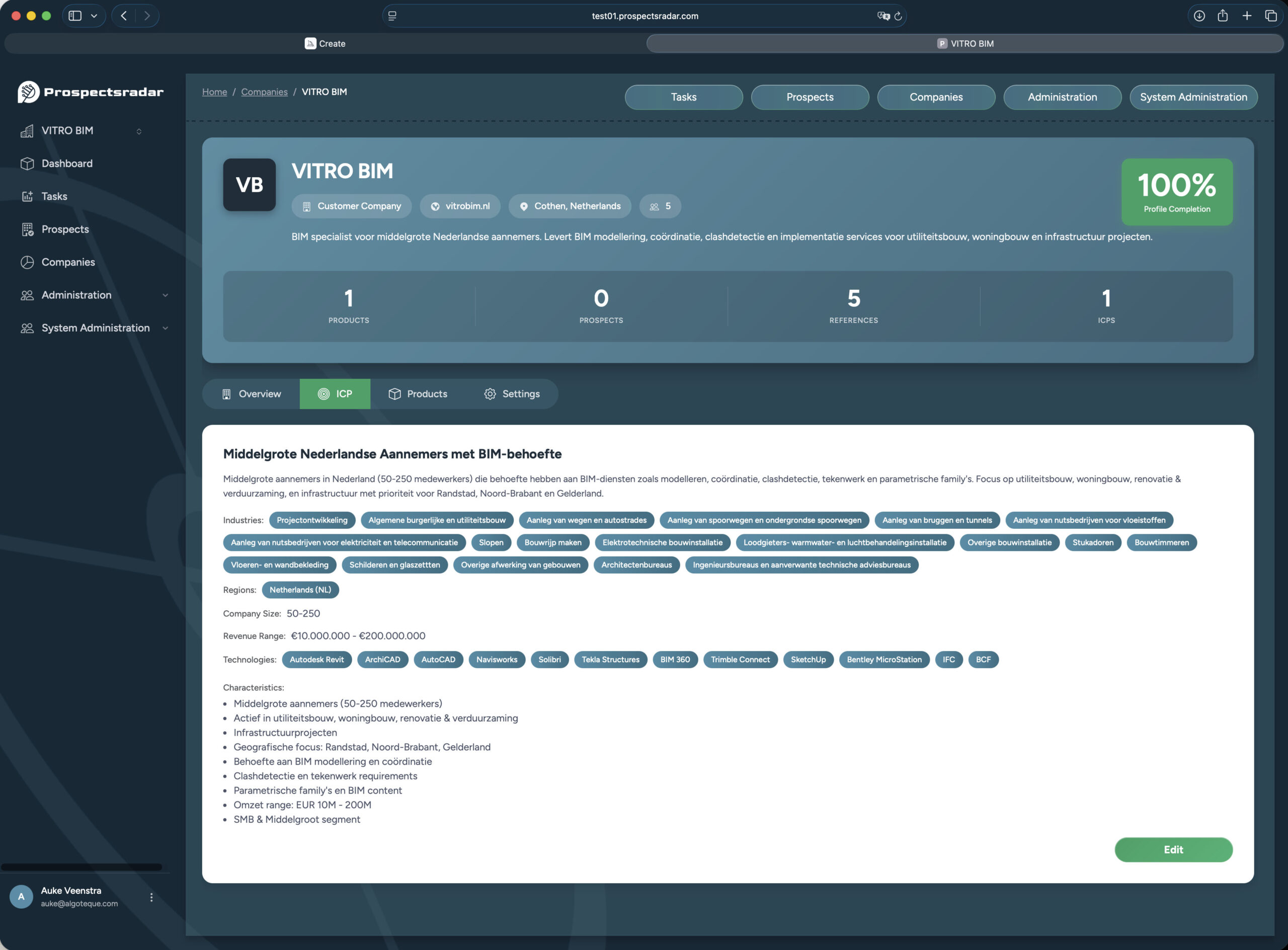This screenshot has width=1288, height=950.
Task: Open Tasks in the sidebar
Action: click(54, 196)
